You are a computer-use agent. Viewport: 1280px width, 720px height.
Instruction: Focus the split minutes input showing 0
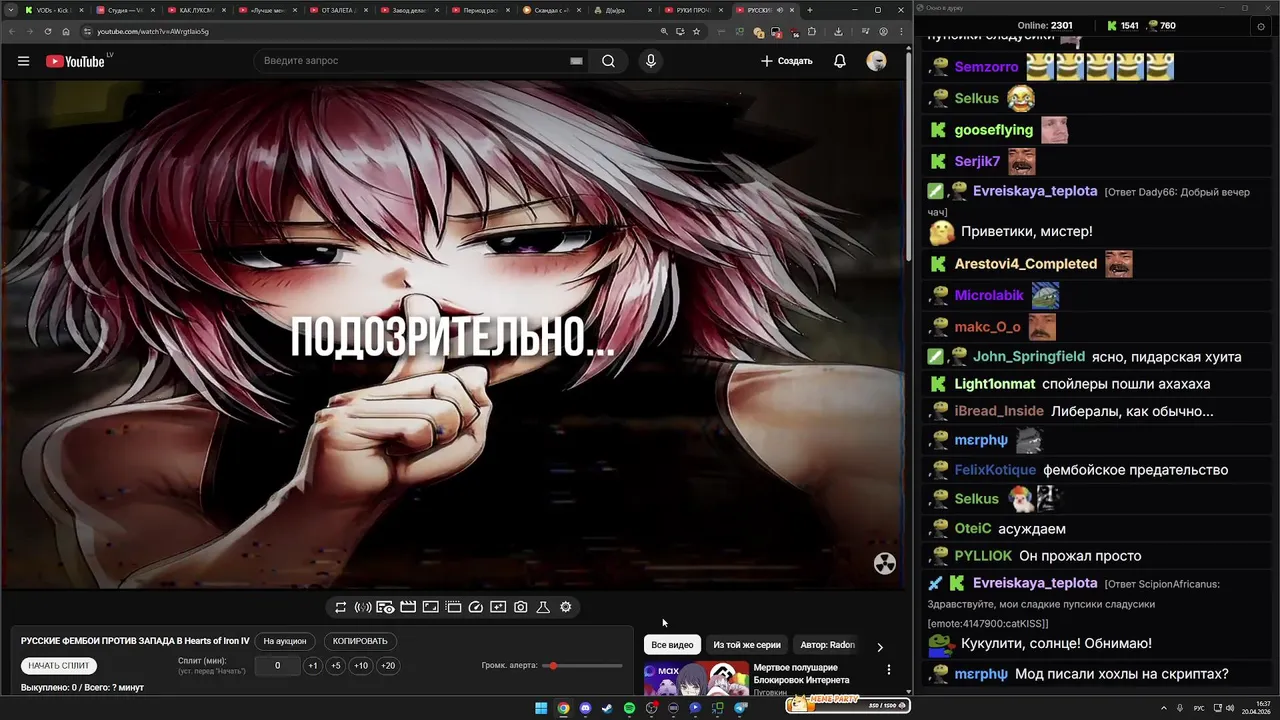click(277, 666)
